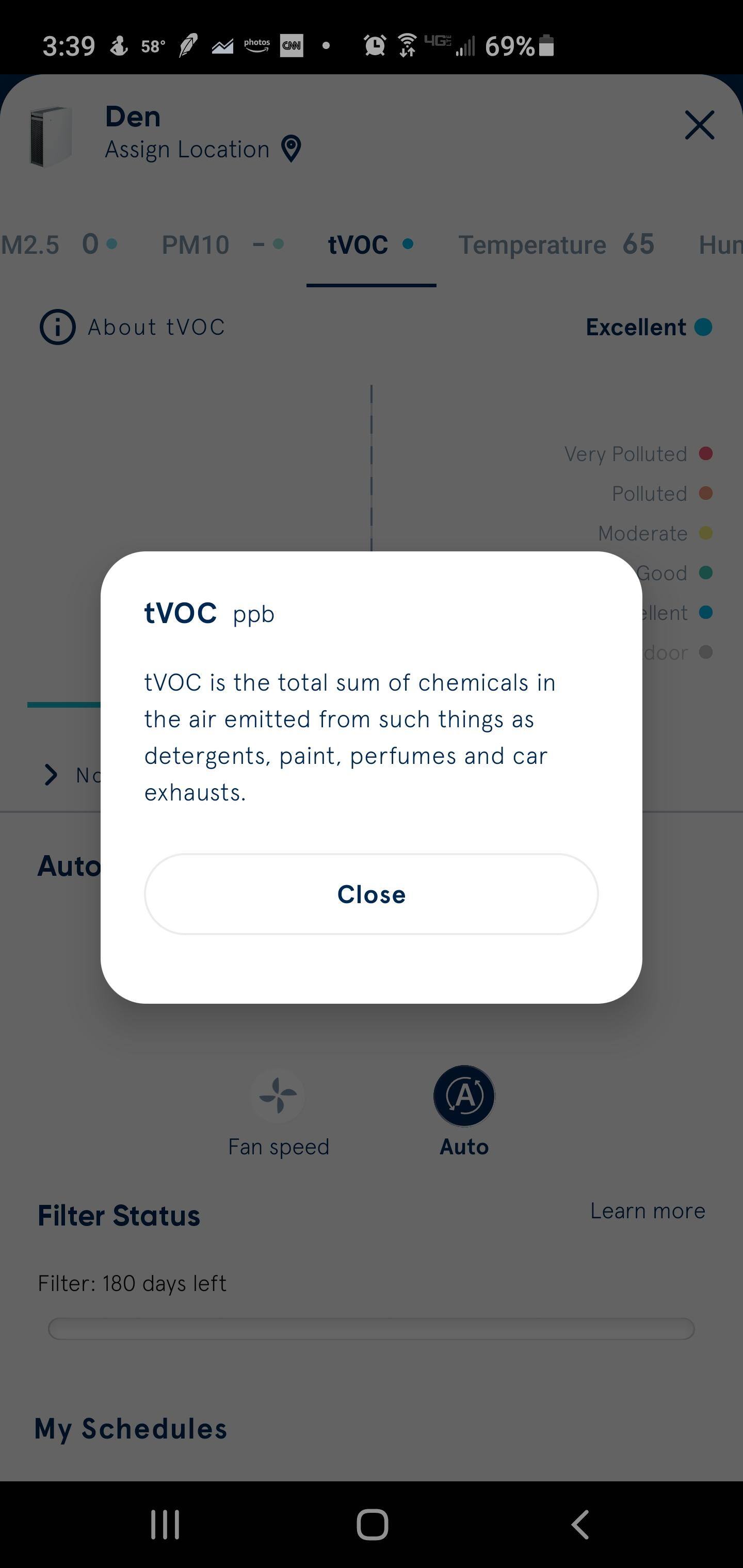Tap the Excellent status indicator
The width and height of the screenshot is (743, 1568).
648,328
